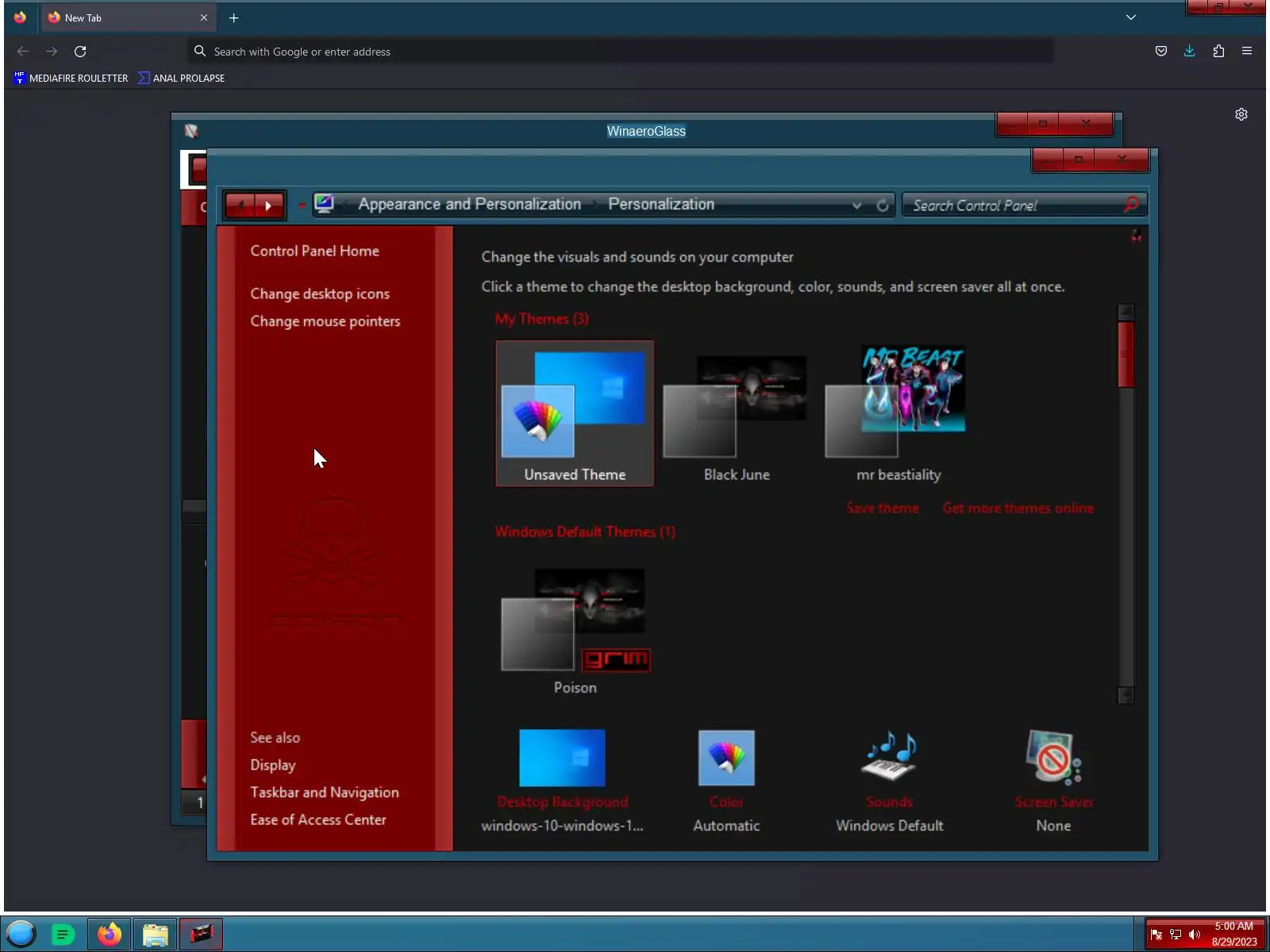
Task: Focus the Firefox address bar
Action: click(x=621, y=52)
